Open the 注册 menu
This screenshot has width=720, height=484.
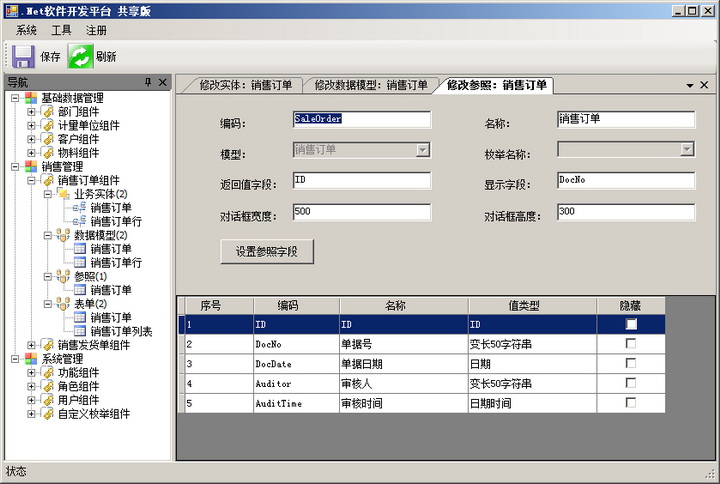[96, 30]
